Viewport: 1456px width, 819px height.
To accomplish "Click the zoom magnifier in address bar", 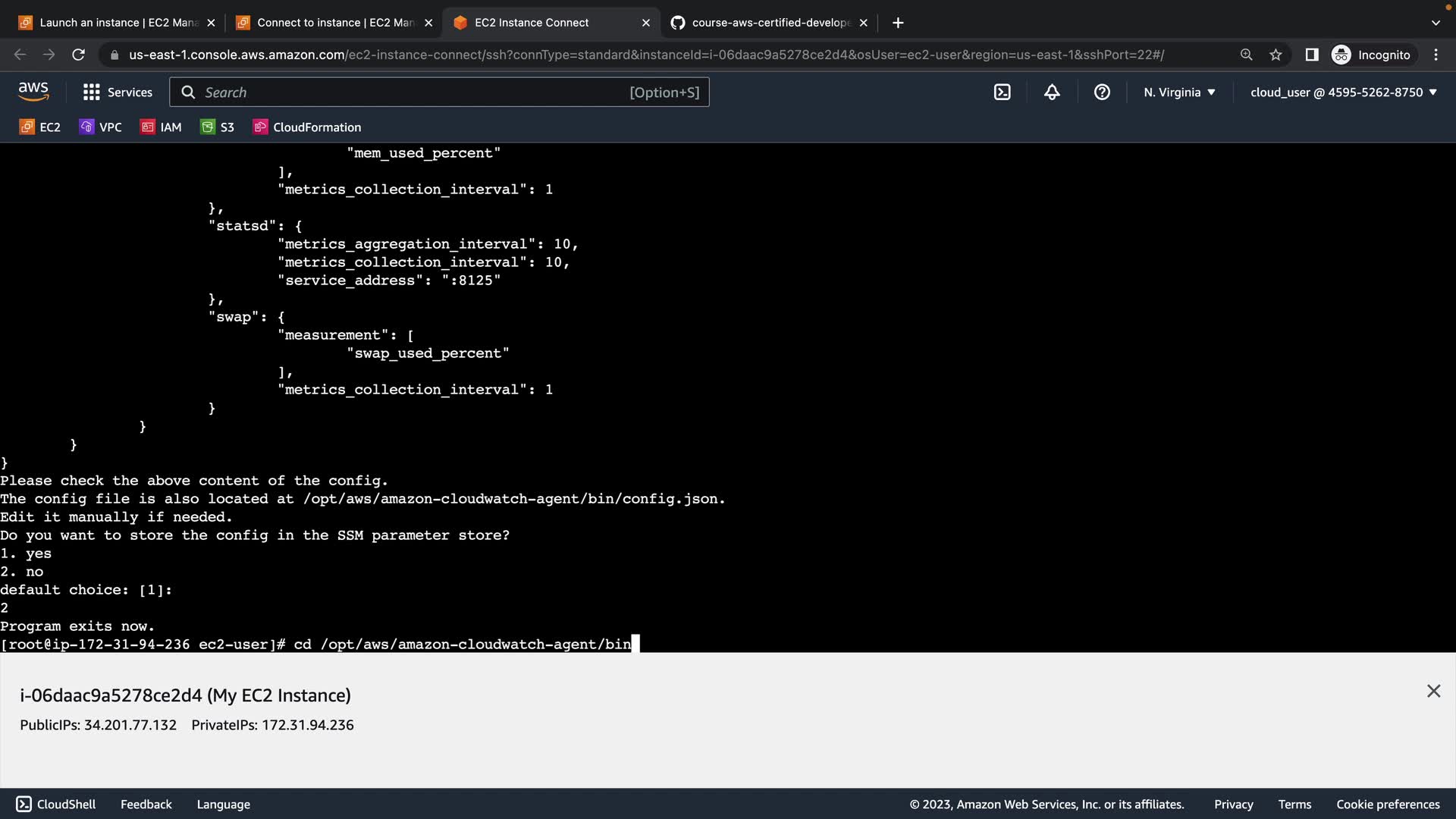I will 1246,55.
